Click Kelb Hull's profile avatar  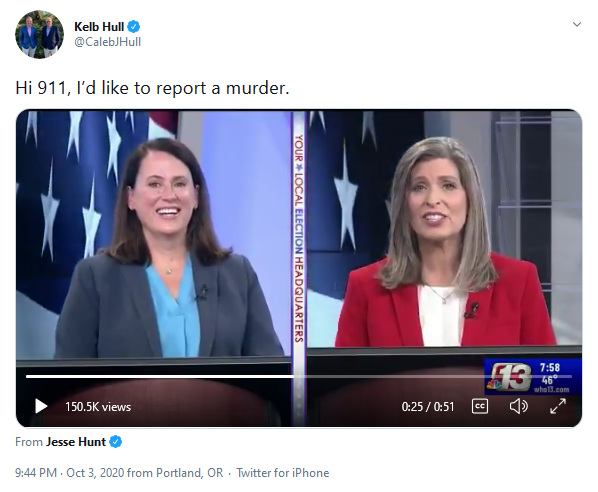point(39,34)
